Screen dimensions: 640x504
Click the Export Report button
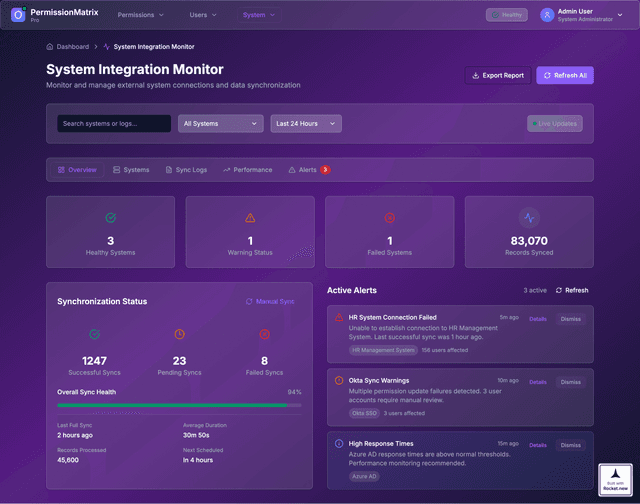497,76
